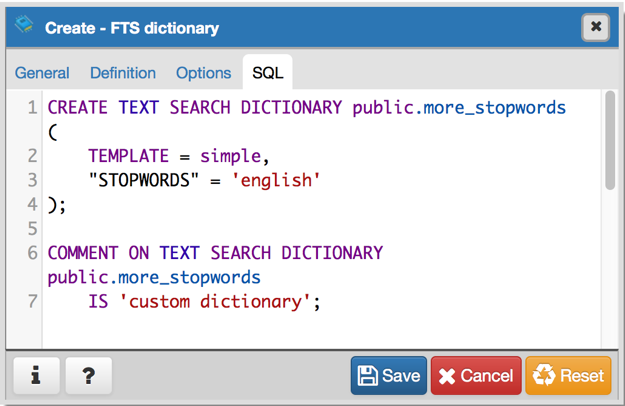
Task: Click the 'english' stopwords string value
Action: [x=274, y=180]
